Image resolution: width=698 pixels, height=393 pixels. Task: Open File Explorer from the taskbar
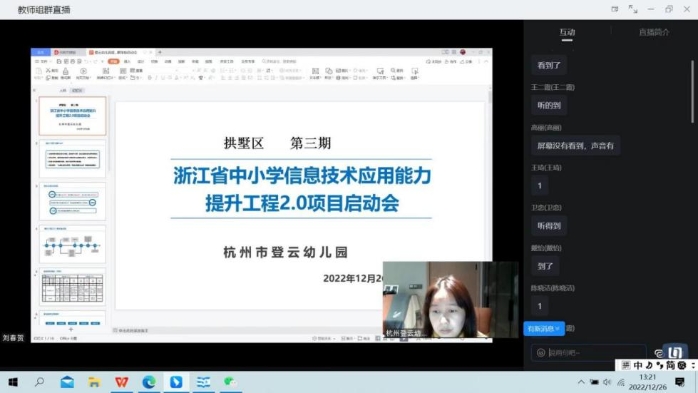[94, 382]
